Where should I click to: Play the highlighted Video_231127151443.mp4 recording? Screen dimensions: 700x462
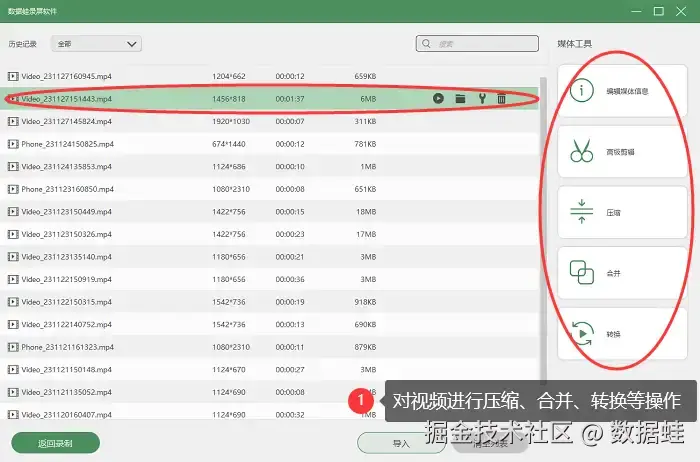438,99
